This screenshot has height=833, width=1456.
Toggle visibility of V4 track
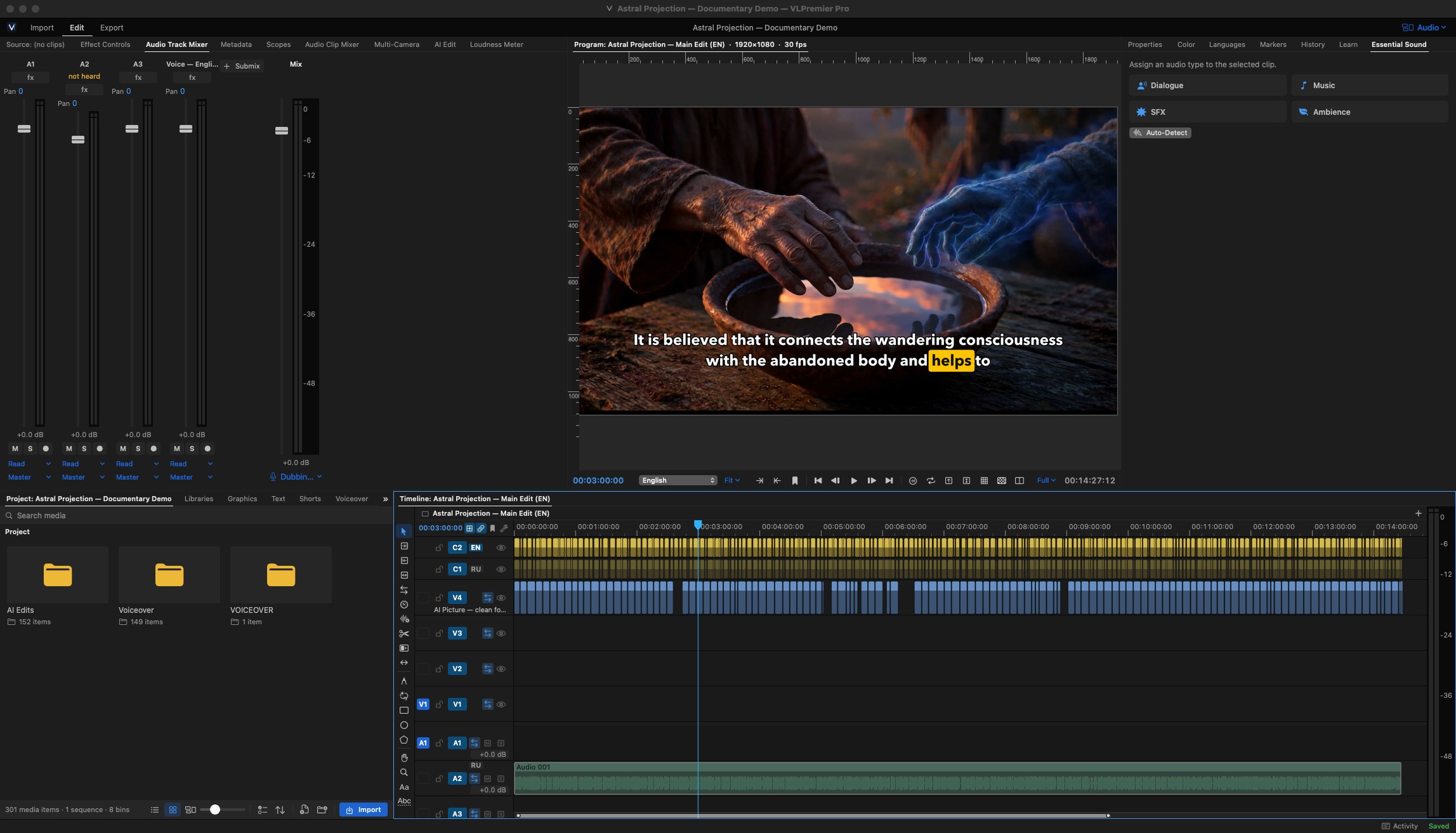click(x=501, y=598)
